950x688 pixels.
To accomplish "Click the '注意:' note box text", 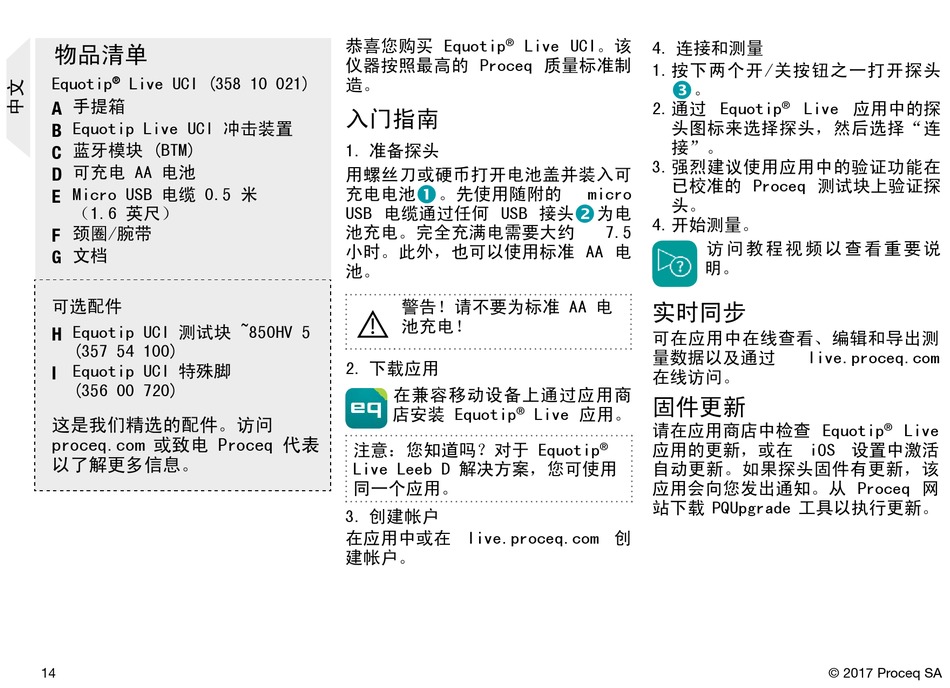I will (x=485, y=469).
